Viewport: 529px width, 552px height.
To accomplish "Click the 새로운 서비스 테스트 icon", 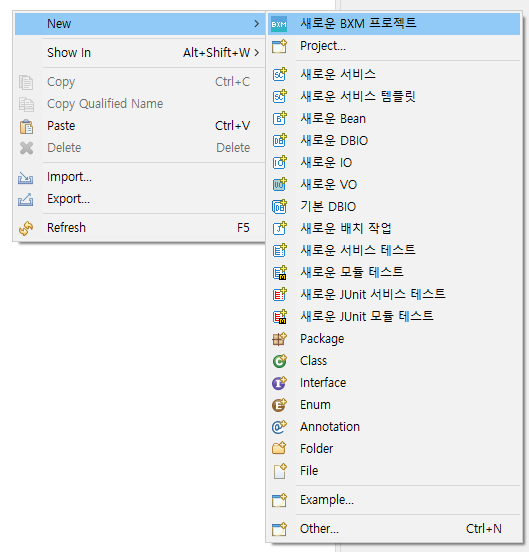I will point(279,250).
